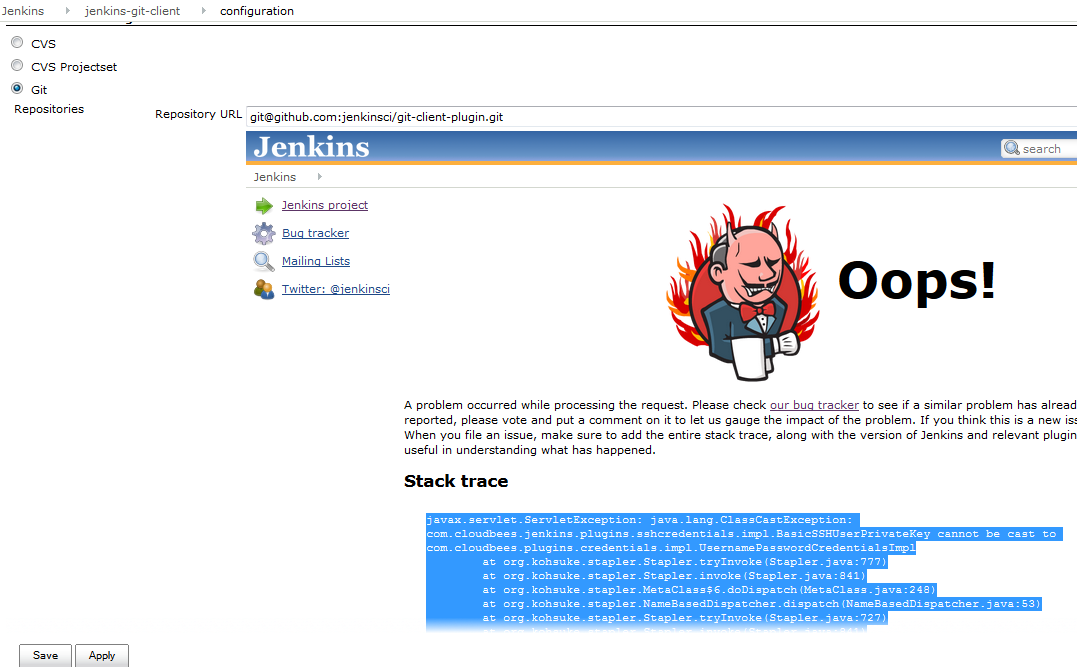Select the Git radio button

point(17,89)
